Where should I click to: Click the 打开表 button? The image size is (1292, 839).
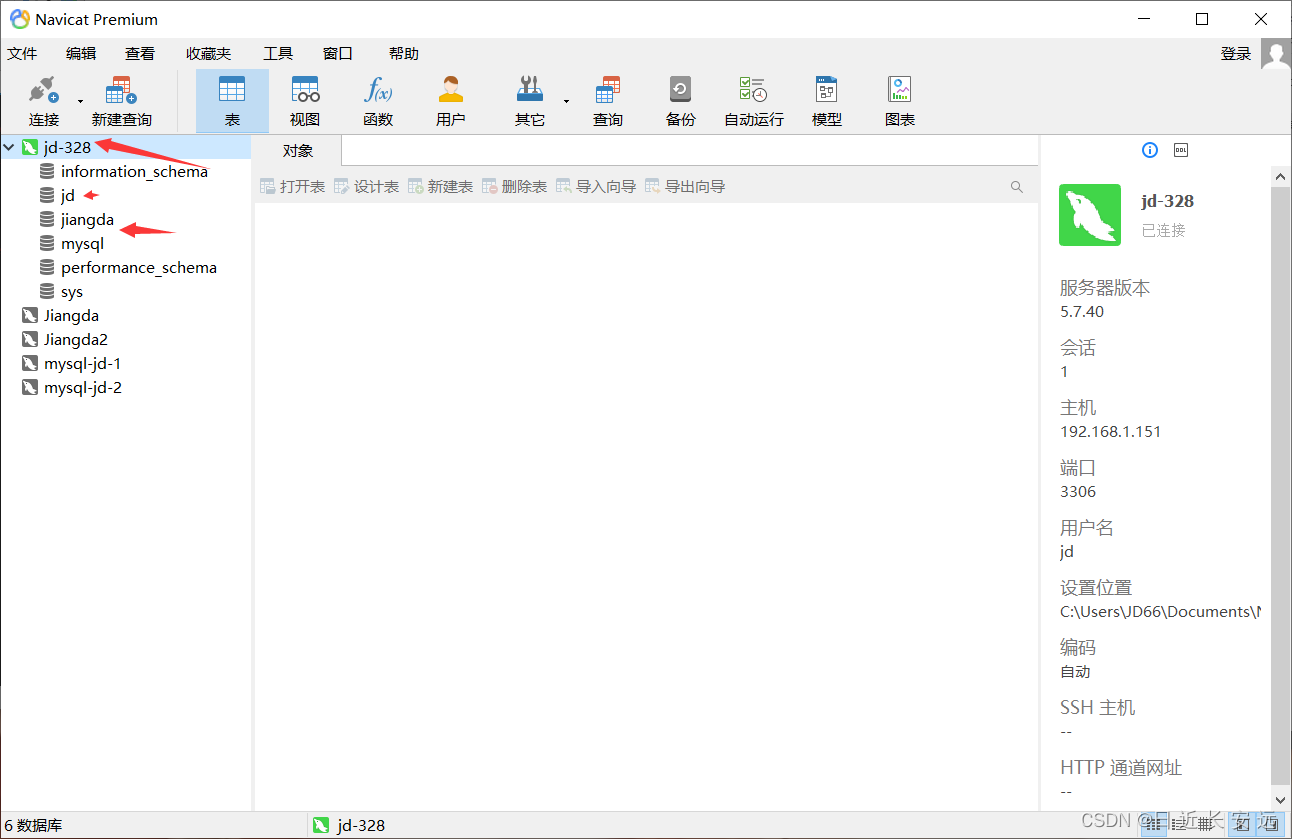click(293, 187)
